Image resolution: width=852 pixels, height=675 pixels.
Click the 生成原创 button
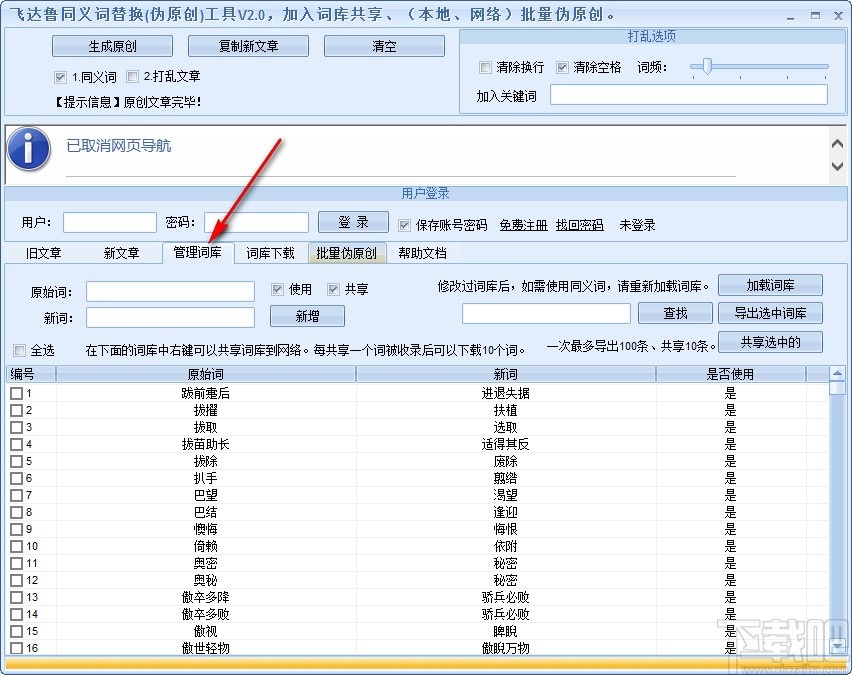[112, 46]
